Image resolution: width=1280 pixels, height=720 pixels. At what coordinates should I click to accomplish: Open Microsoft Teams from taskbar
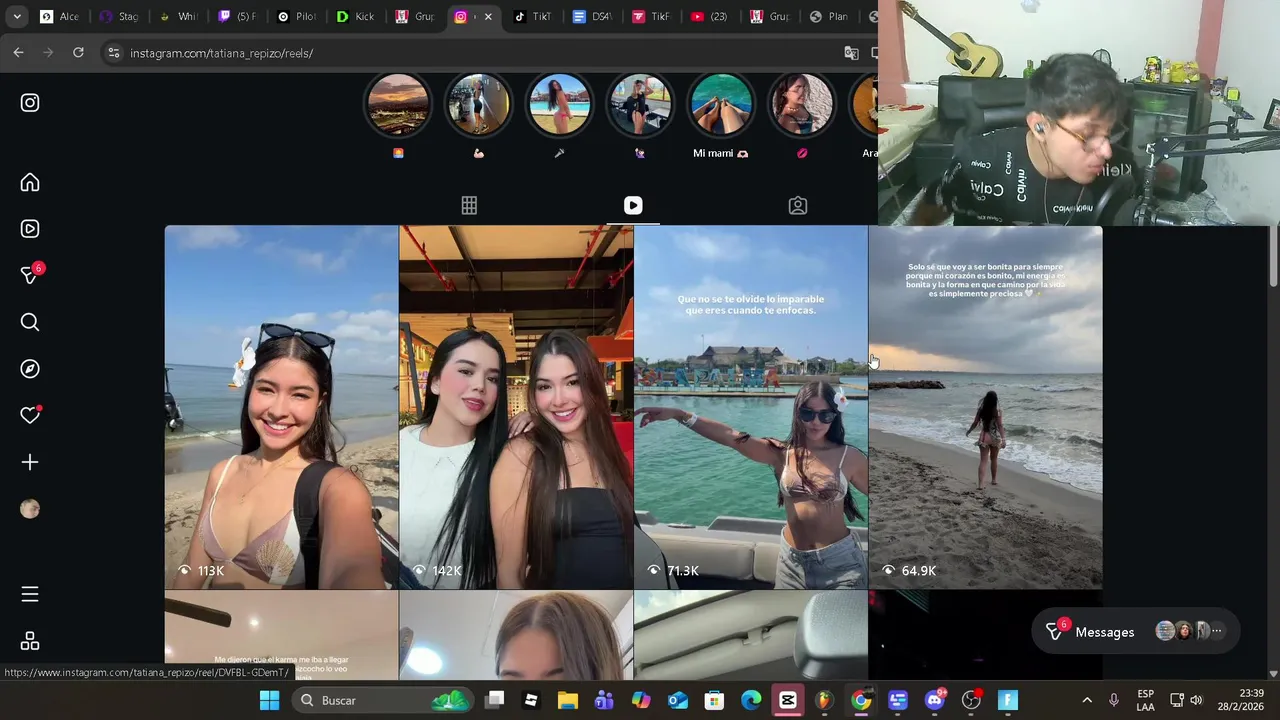coord(604,700)
